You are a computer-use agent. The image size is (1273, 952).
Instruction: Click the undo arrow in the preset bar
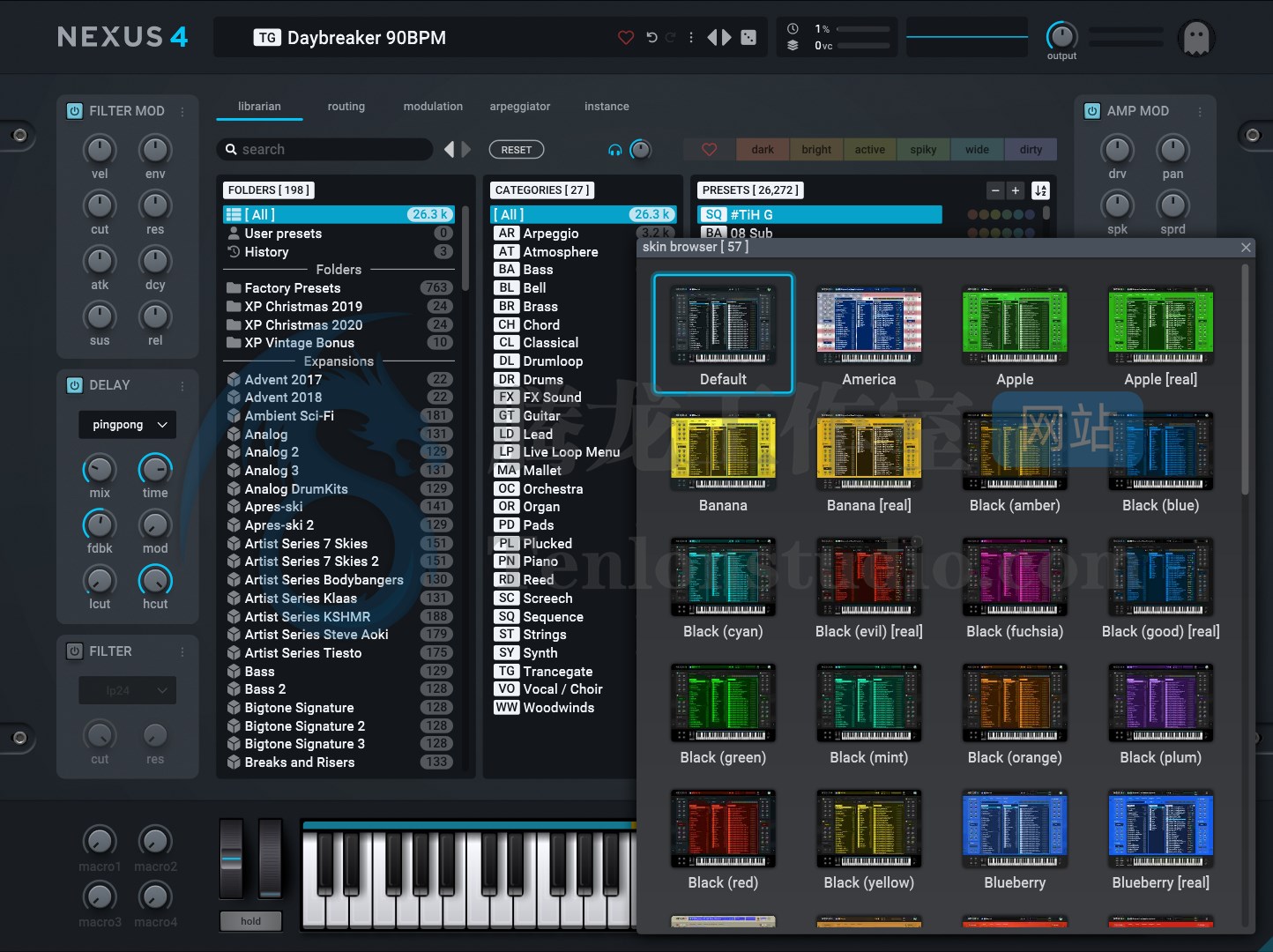(651, 37)
